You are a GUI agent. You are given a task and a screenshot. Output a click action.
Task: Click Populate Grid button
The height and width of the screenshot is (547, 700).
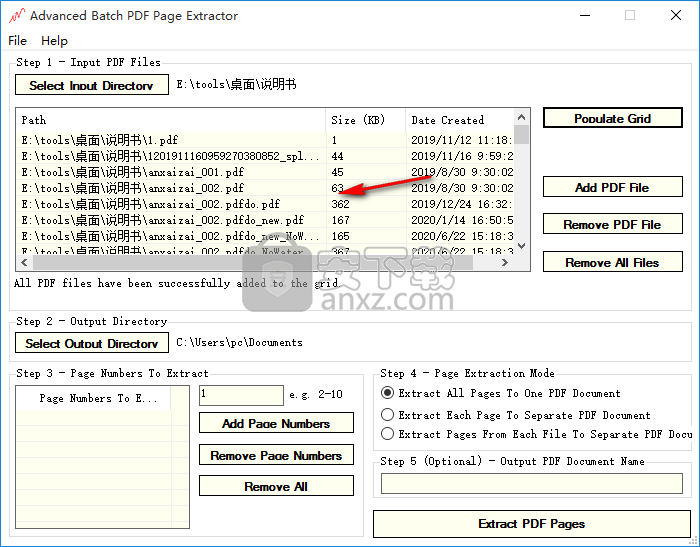pyautogui.click(x=612, y=118)
